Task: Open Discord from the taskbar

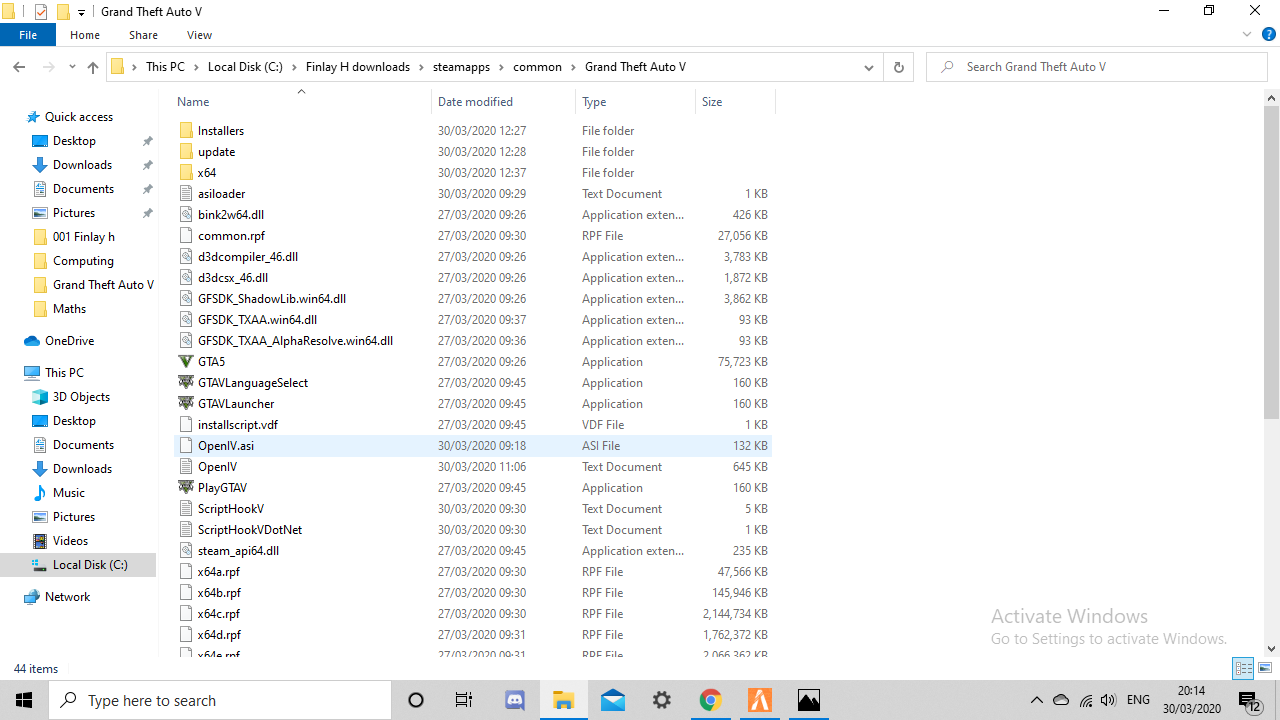Action: [x=516, y=700]
